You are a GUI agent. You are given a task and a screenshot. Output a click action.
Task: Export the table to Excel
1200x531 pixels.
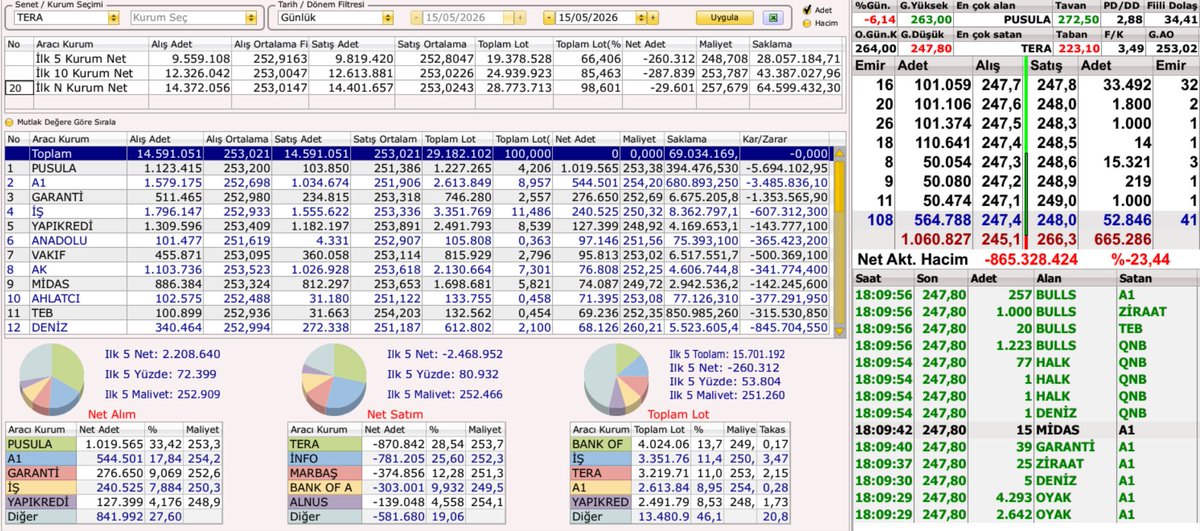772,18
